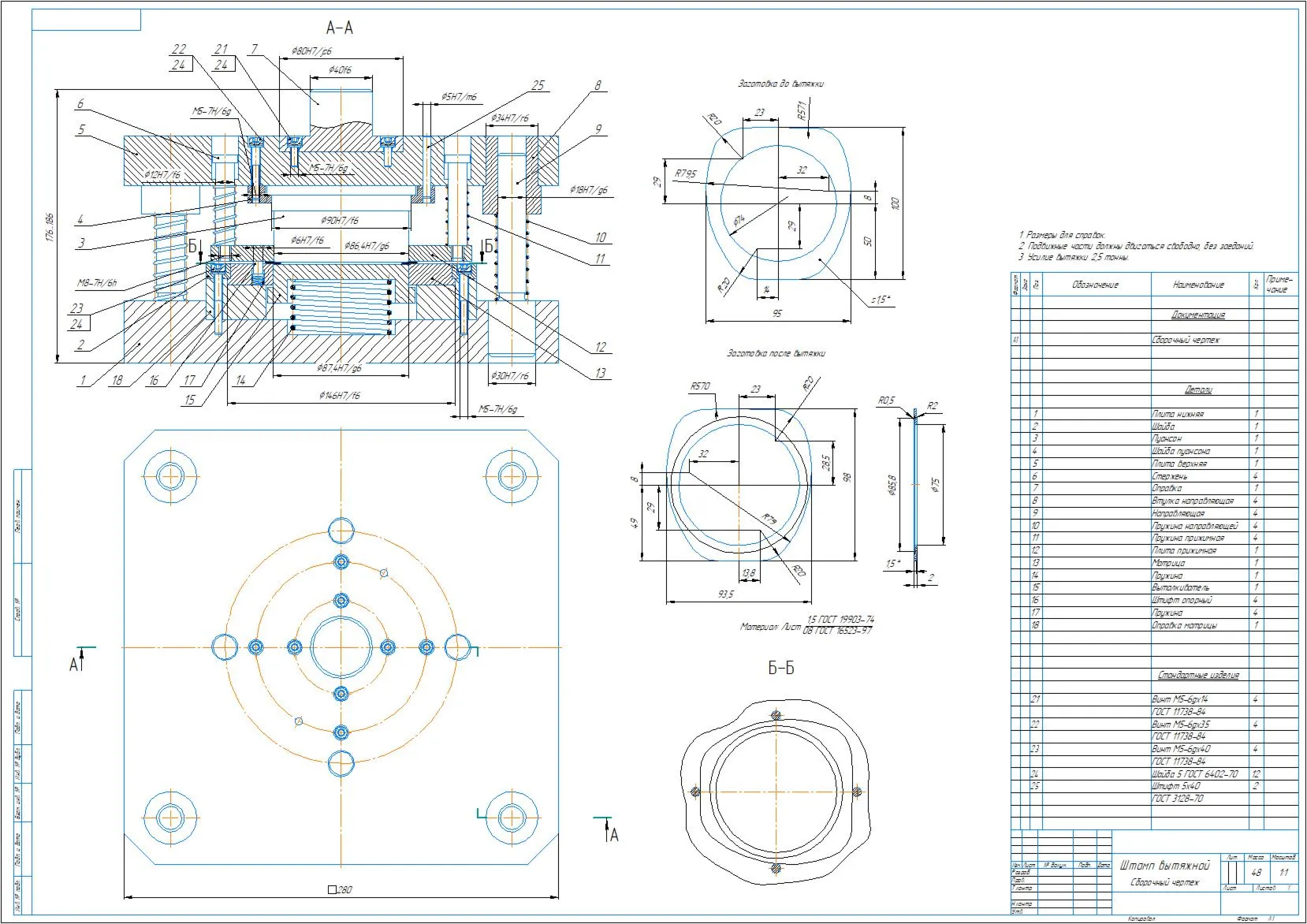Click the "Наименование" column header

(1198, 285)
